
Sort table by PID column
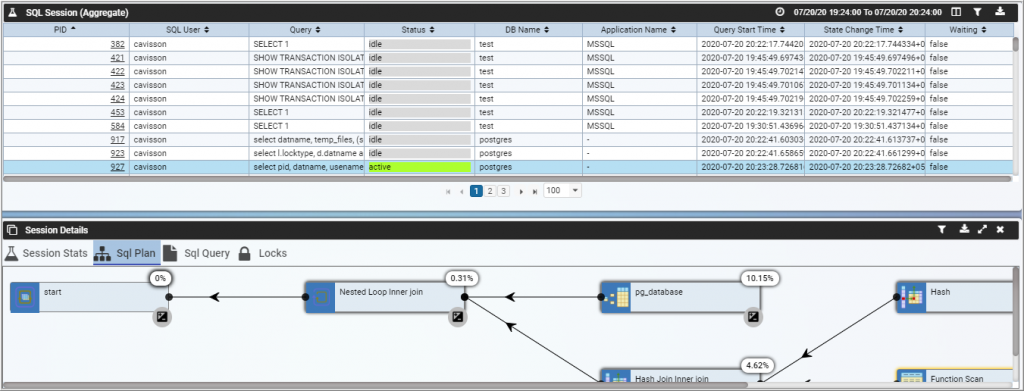(x=65, y=29)
